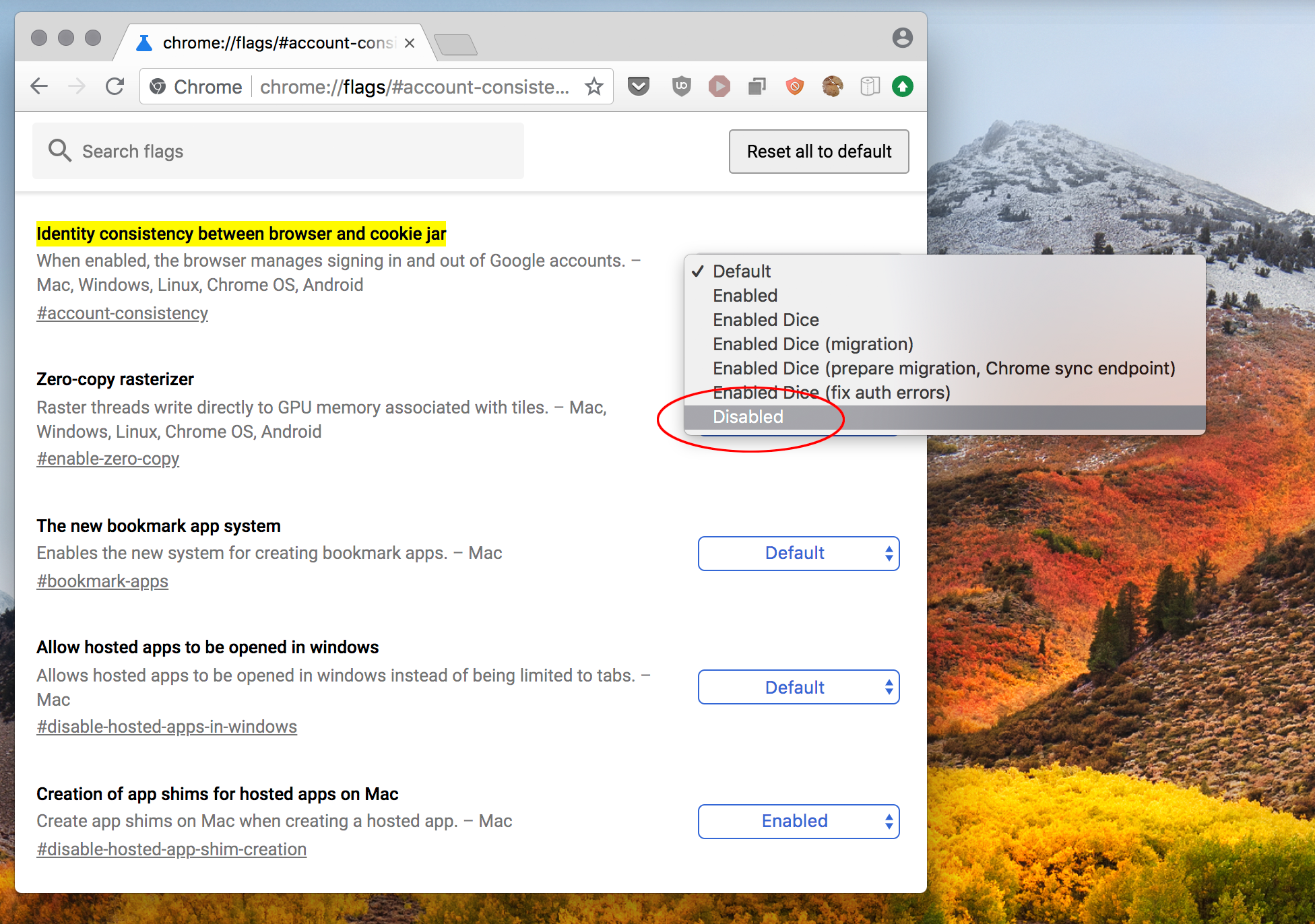Image resolution: width=1315 pixels, height=924 pixels.
Task: Click Allow hosted apps to be opened heading
Action: (207, 647)
